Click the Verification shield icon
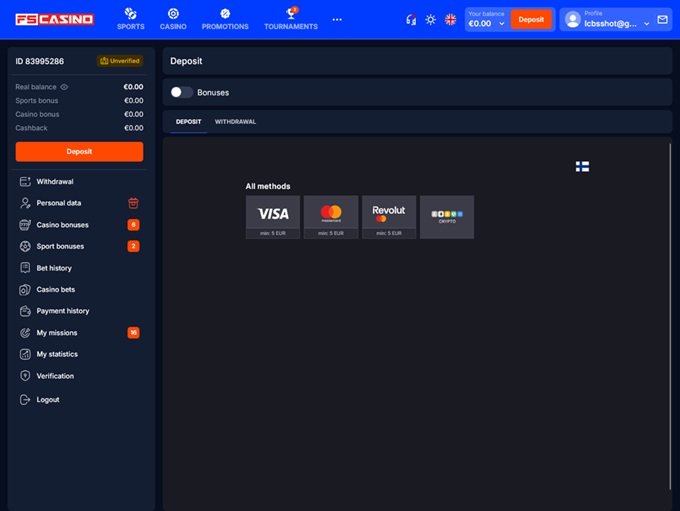This screenshot has height=511, width=680. point(25,376)
